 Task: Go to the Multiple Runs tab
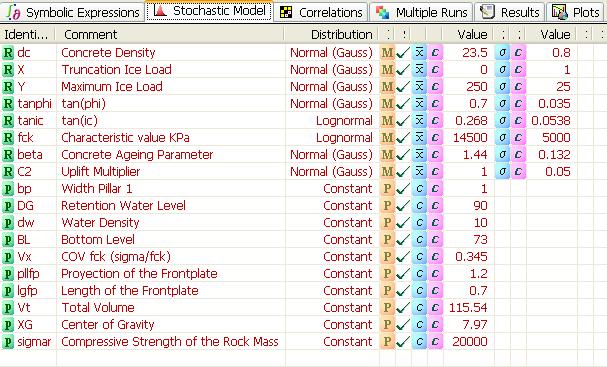(x=421, y=12)
